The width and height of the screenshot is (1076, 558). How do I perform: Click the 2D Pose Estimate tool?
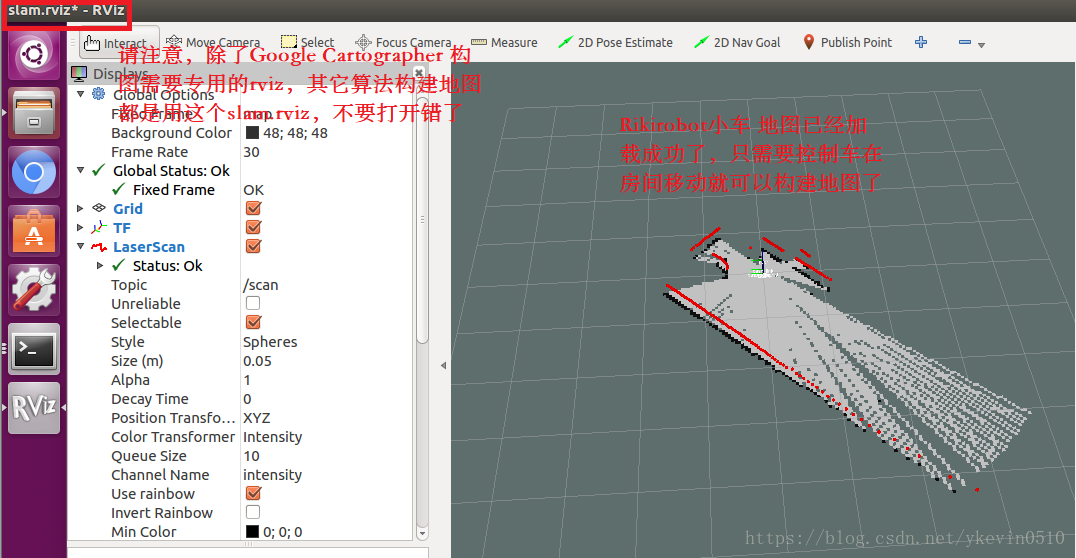coord(615,43)
